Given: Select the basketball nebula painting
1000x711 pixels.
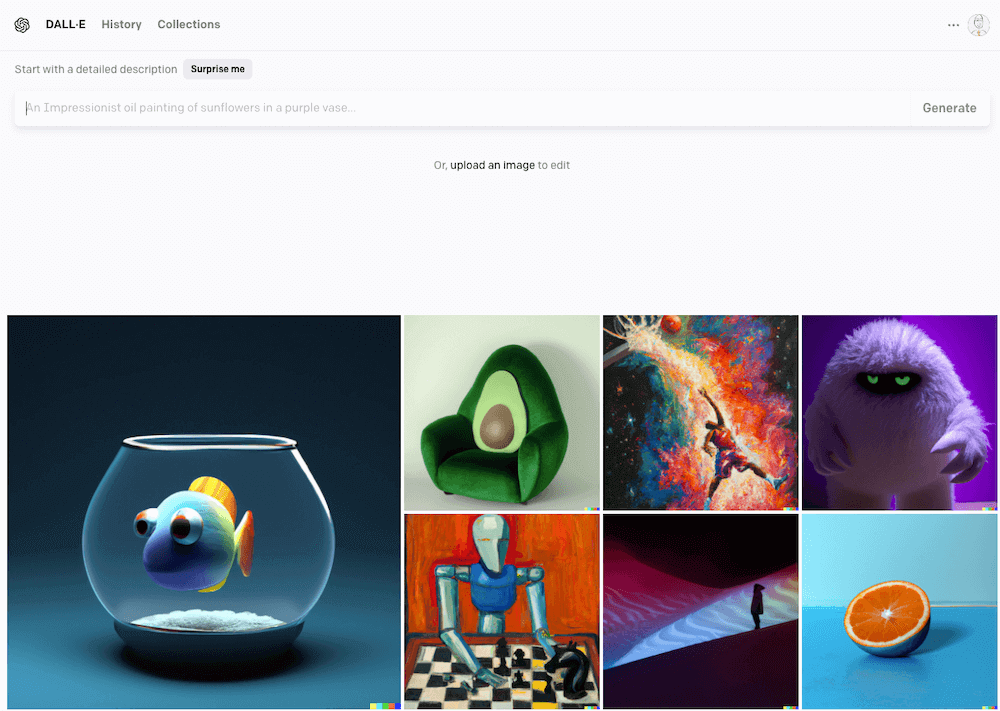Looking at the screenshot, I should pos(700,413).
